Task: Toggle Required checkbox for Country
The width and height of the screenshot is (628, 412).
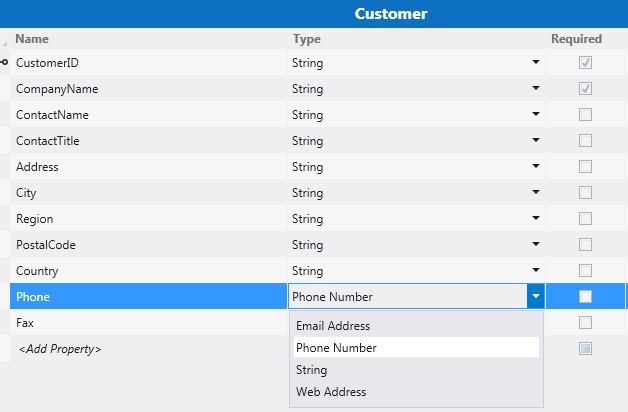Action: [x=585, y=271]
